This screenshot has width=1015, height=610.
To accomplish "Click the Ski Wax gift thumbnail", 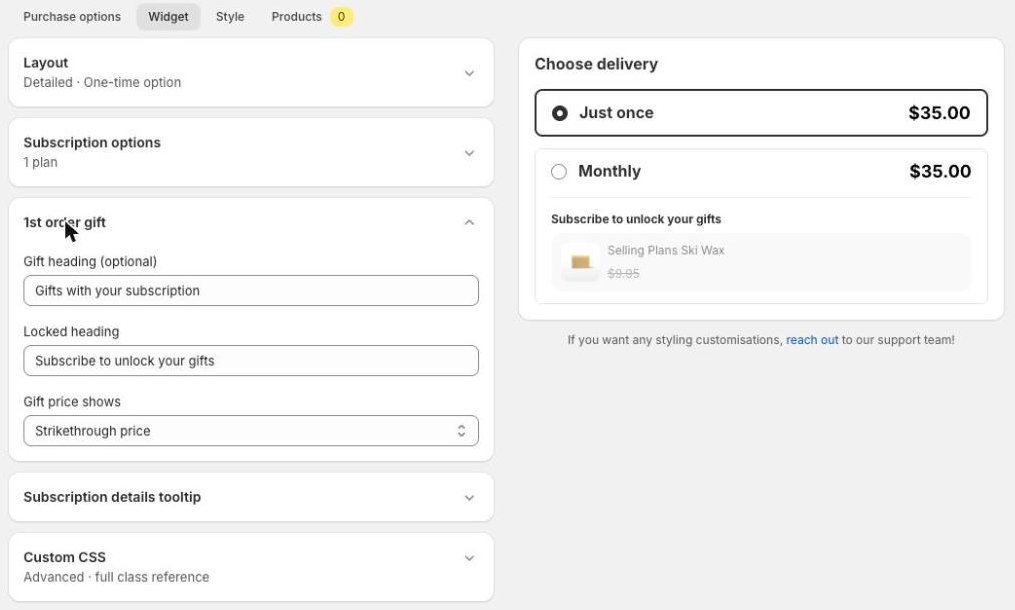I will [x=581, y=262].
